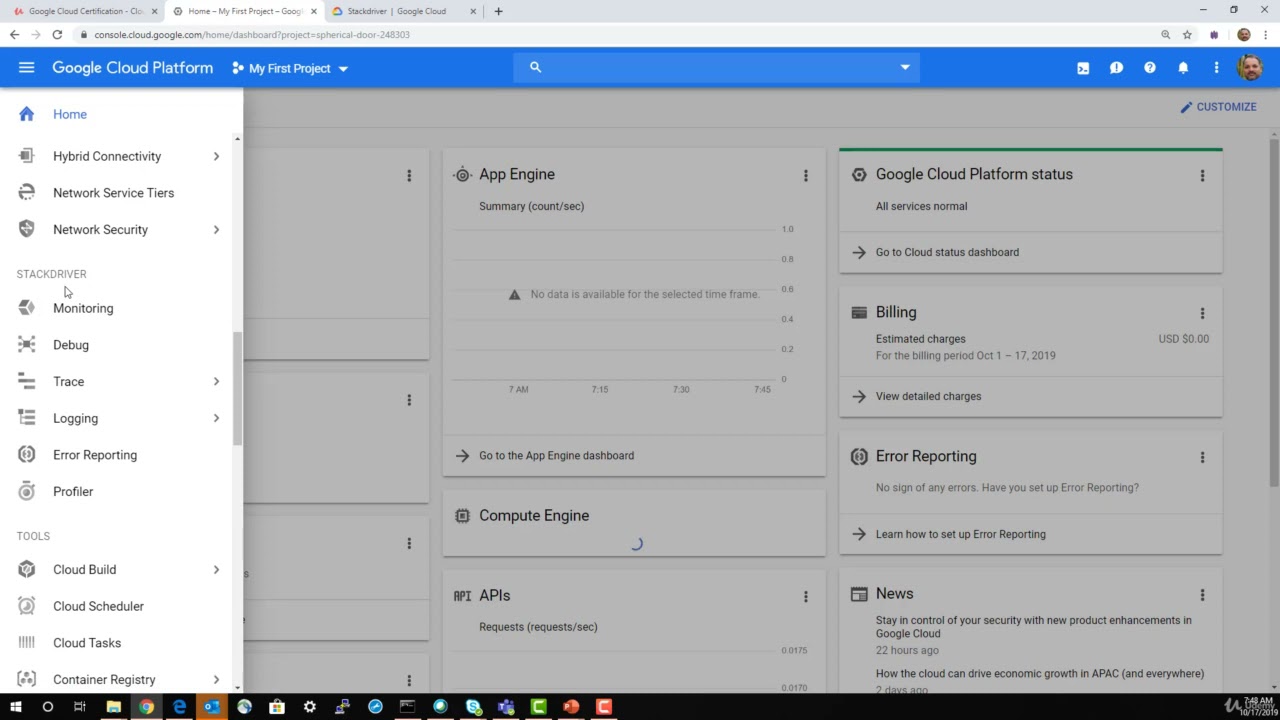This screenshot has width=1280, height=720.
Task: Reload the page with browser refresh
Action: pos(57,34)
